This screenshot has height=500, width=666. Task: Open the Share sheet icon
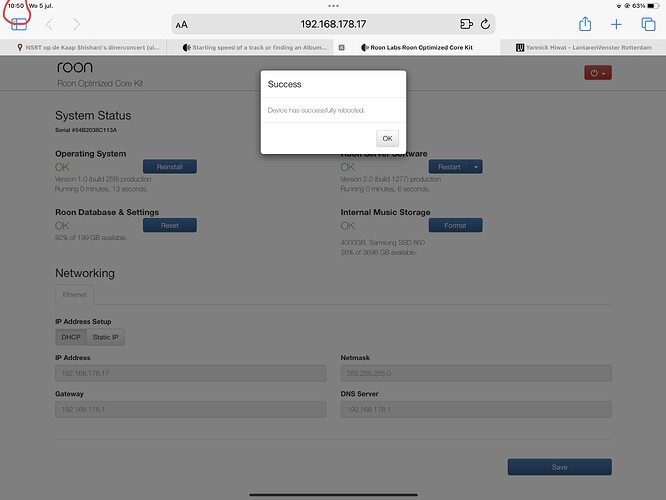585,24
